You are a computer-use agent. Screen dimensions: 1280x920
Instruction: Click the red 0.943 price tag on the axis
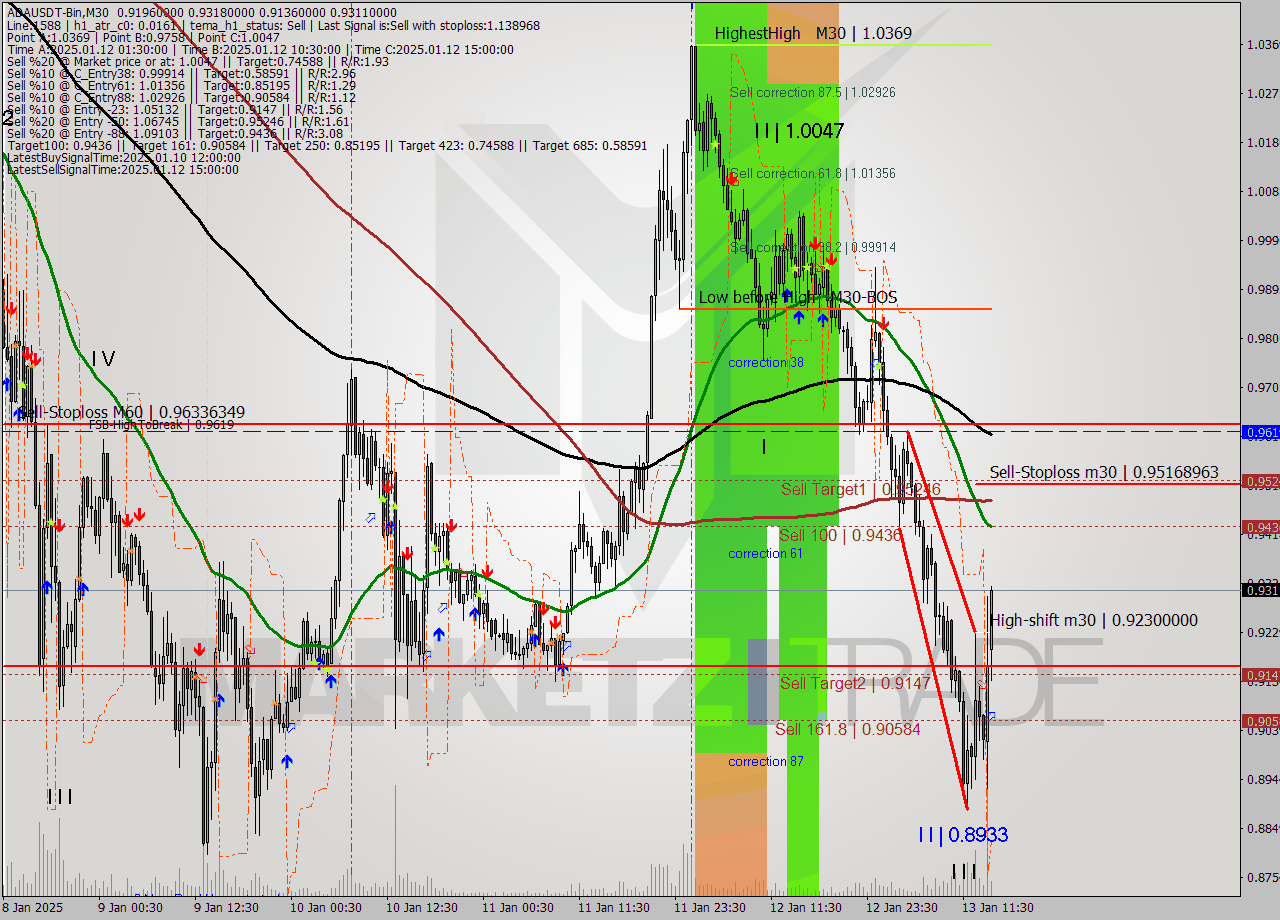pyautogui.click(x=1260, y=526)
